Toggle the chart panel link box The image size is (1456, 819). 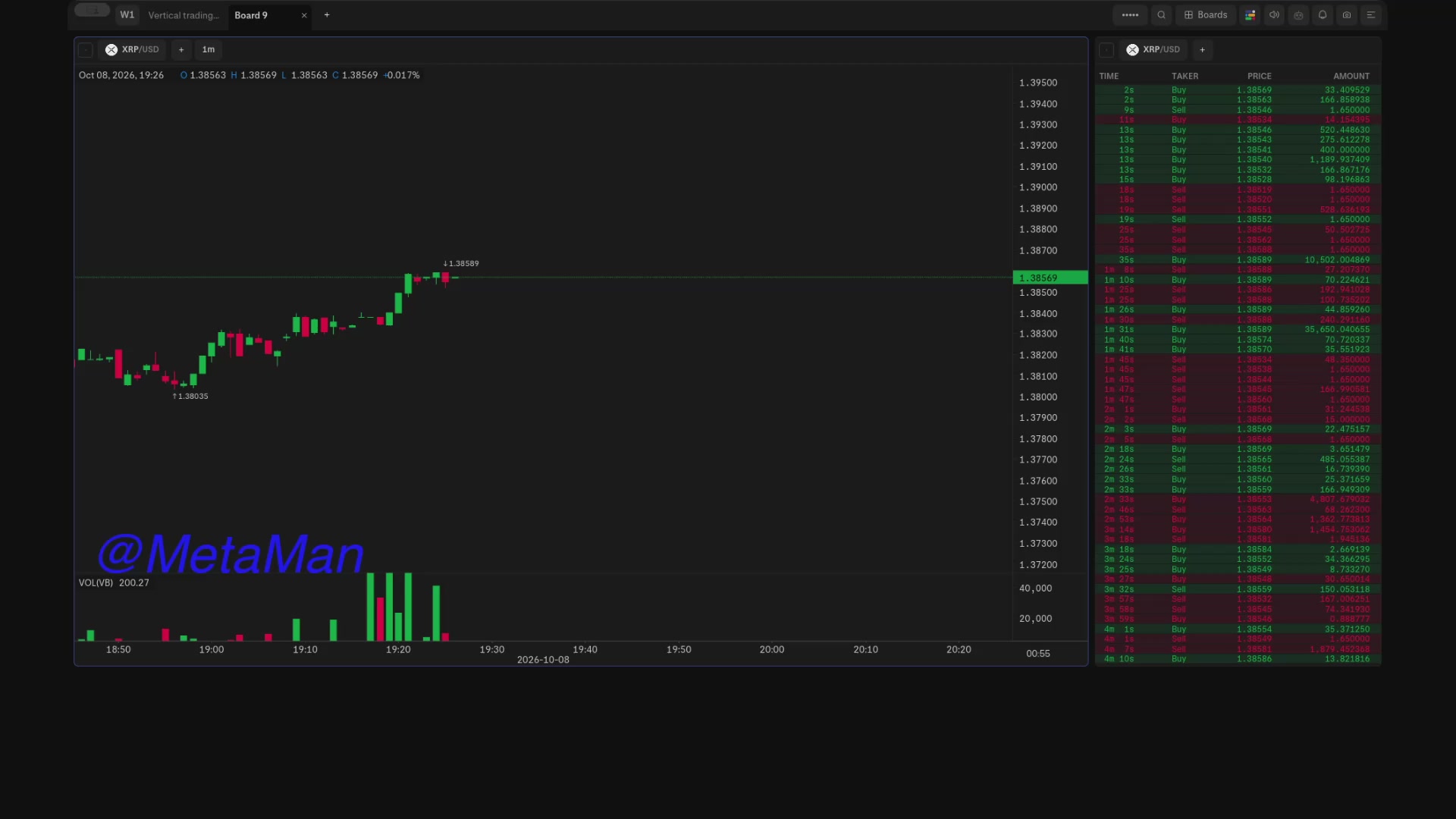tap(86, 49)
